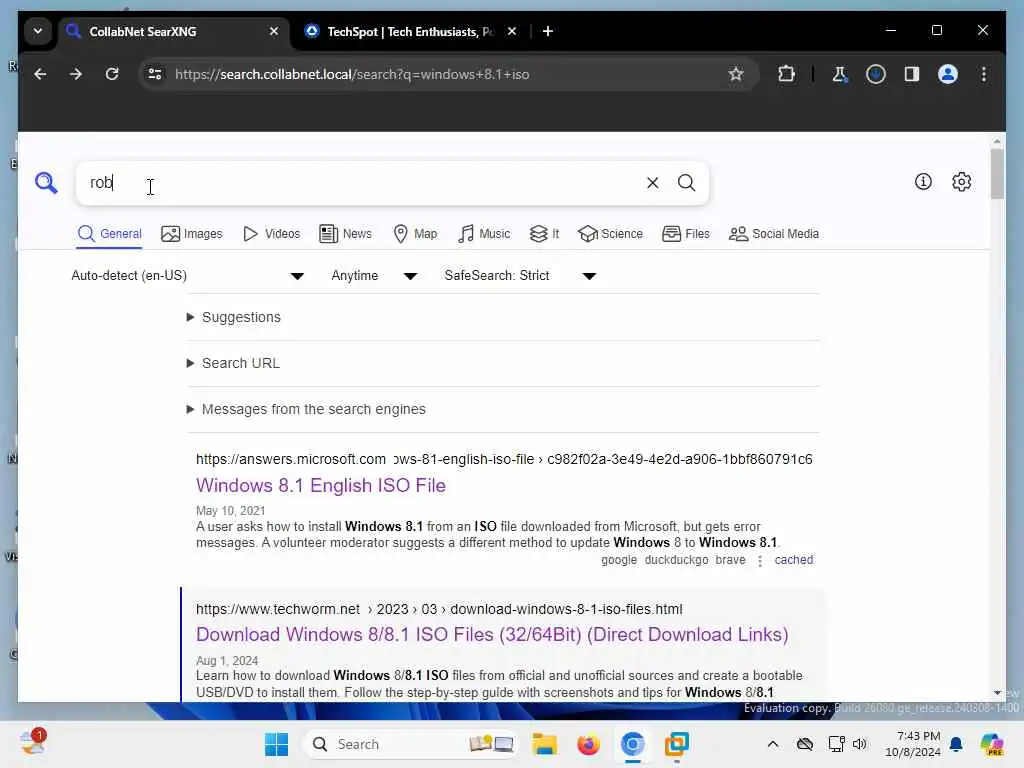Open the Anytime time range dropdown
1024x768 pixels.
[x=374, y=276]
